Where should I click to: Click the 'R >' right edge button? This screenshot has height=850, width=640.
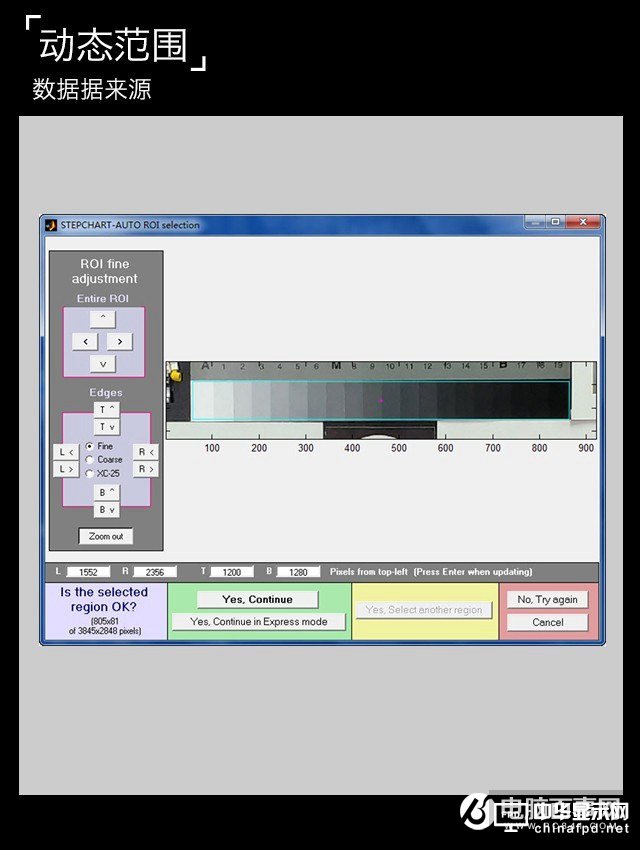pyautogui.click(x=146, y=469)
